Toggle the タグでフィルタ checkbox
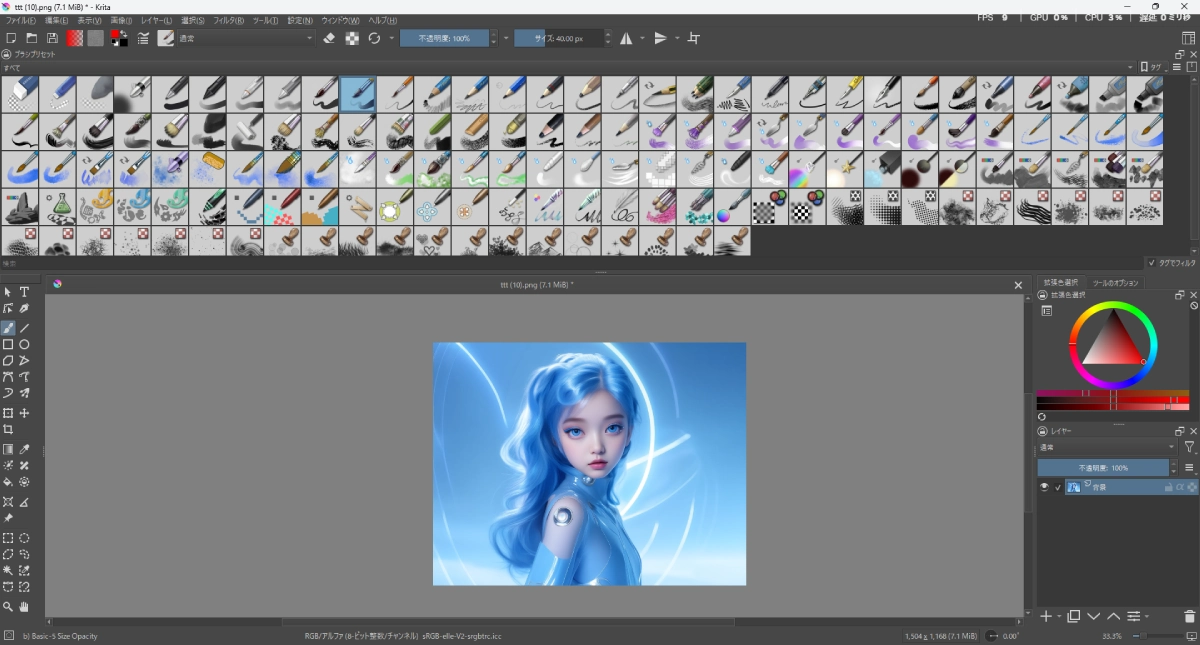 point(1151,263)
